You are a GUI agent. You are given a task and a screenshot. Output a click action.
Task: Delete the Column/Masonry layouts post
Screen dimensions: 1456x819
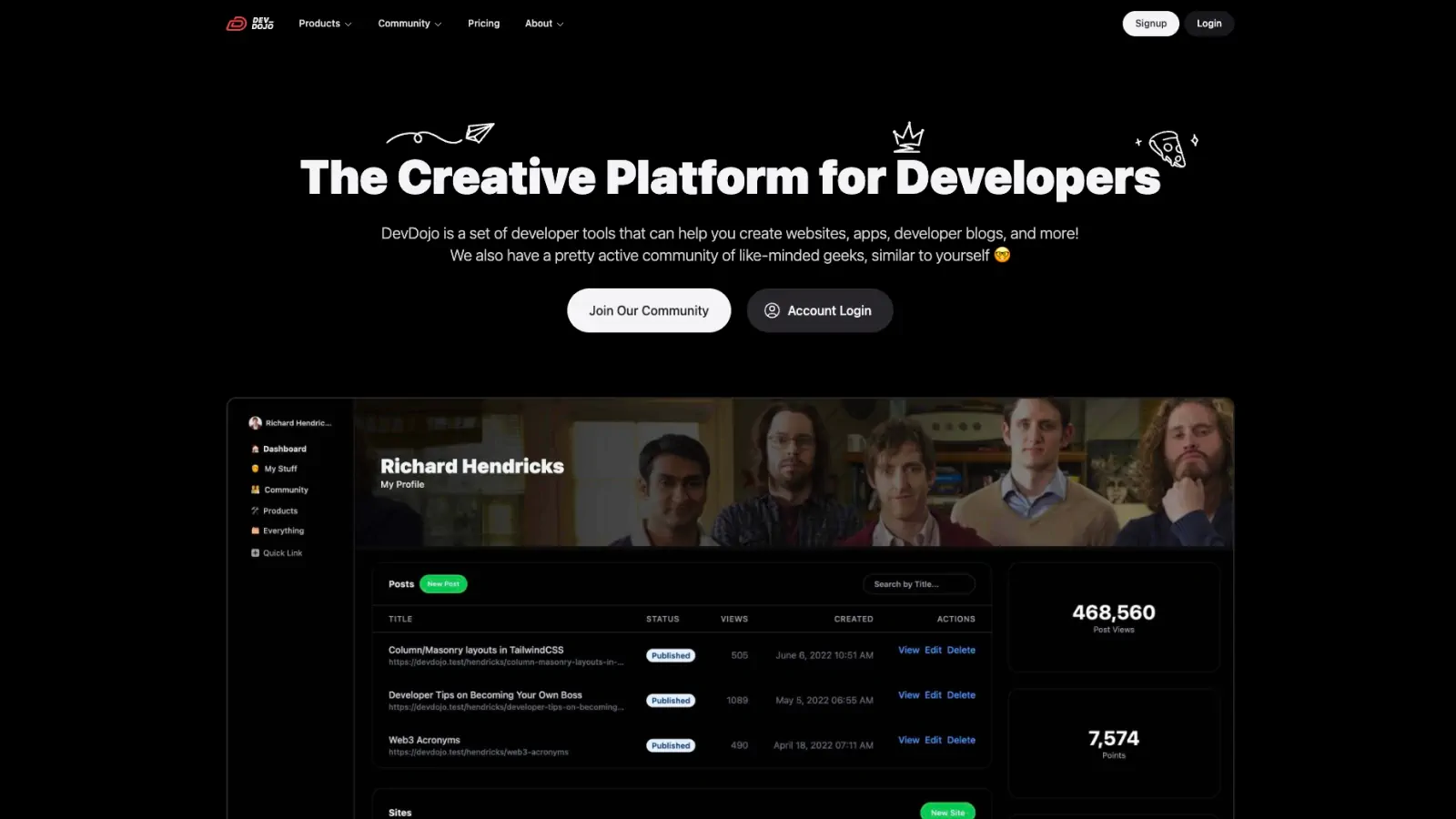[961, 650]
